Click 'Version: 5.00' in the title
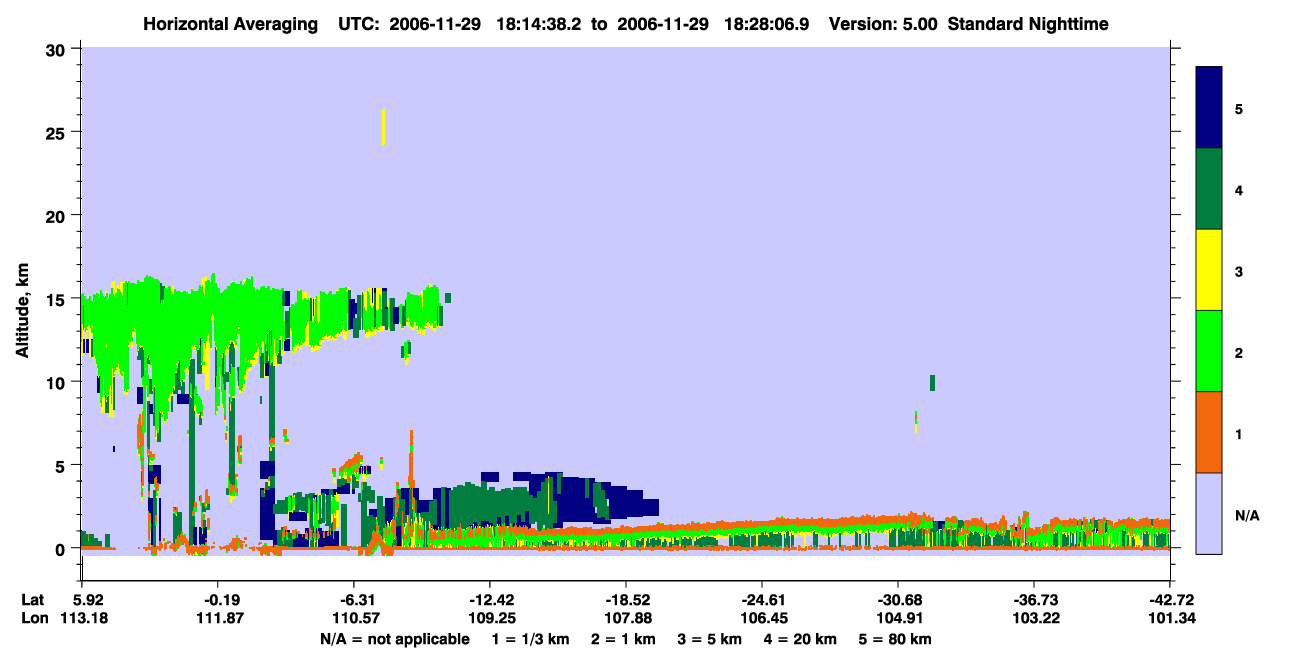 tap(883, 23)
